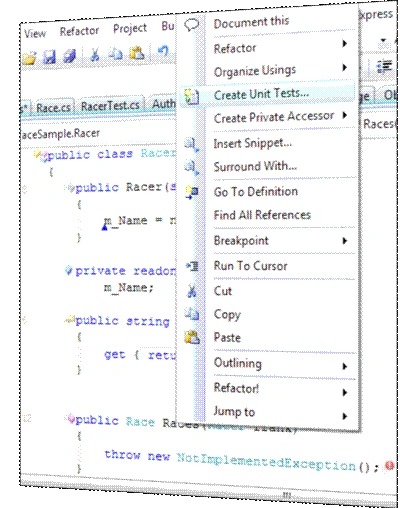Click the Races member dropdown at right

[378, 124]
